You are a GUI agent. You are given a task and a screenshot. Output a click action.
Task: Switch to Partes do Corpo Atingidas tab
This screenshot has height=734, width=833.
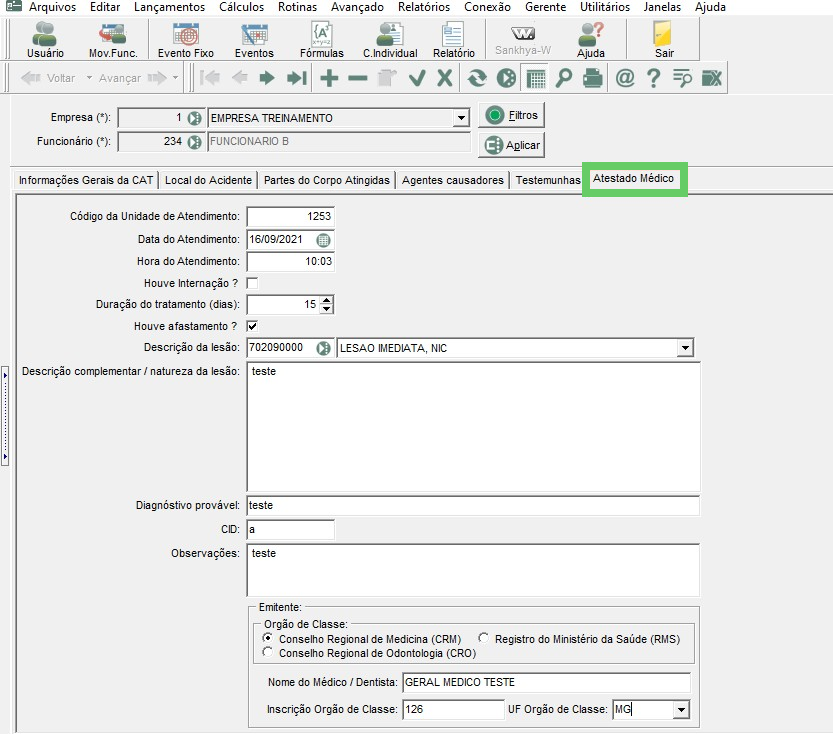(327, 180)
